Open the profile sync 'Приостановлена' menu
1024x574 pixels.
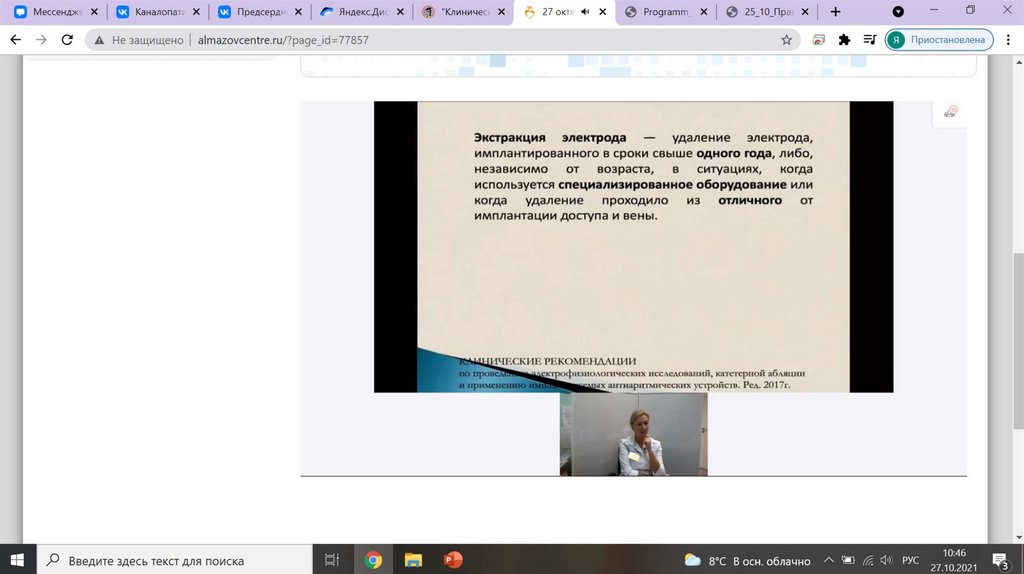click(938, 40)
